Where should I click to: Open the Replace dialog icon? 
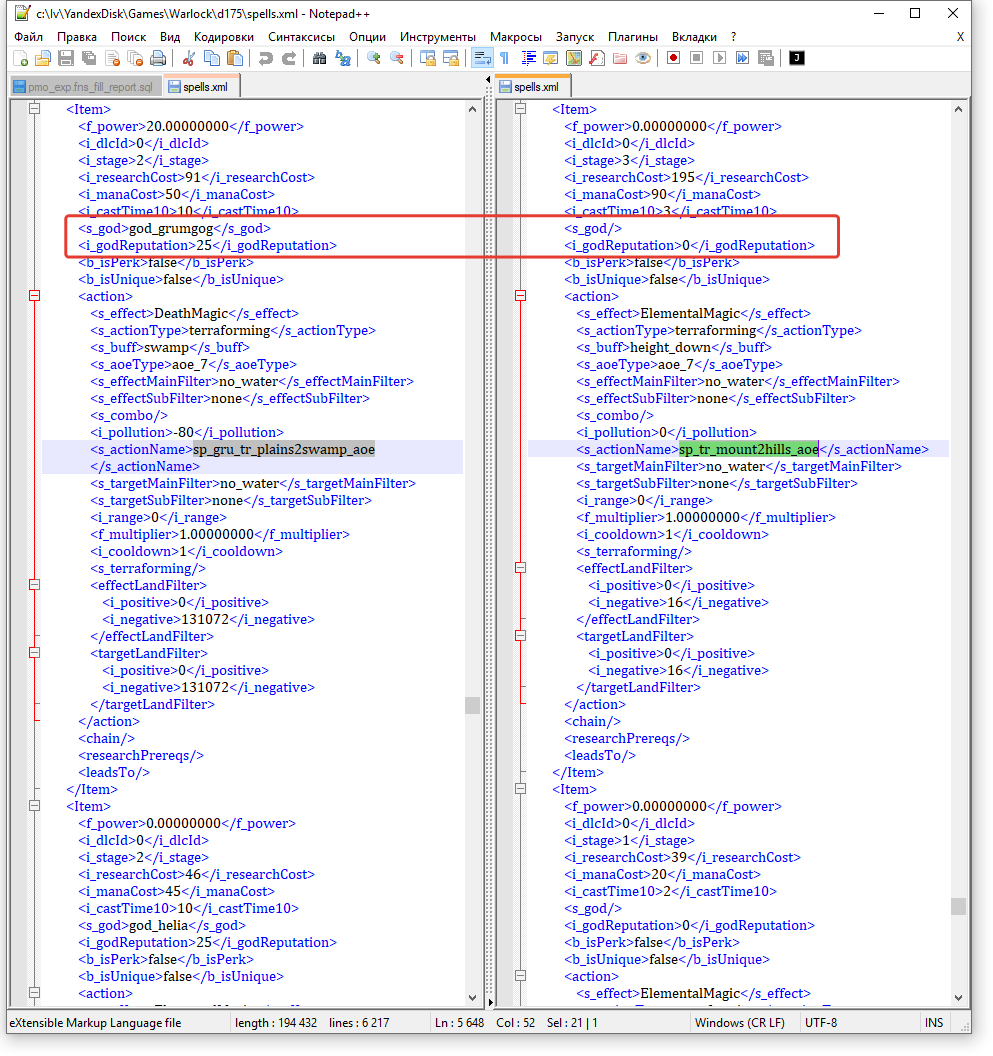click(342, 59)
